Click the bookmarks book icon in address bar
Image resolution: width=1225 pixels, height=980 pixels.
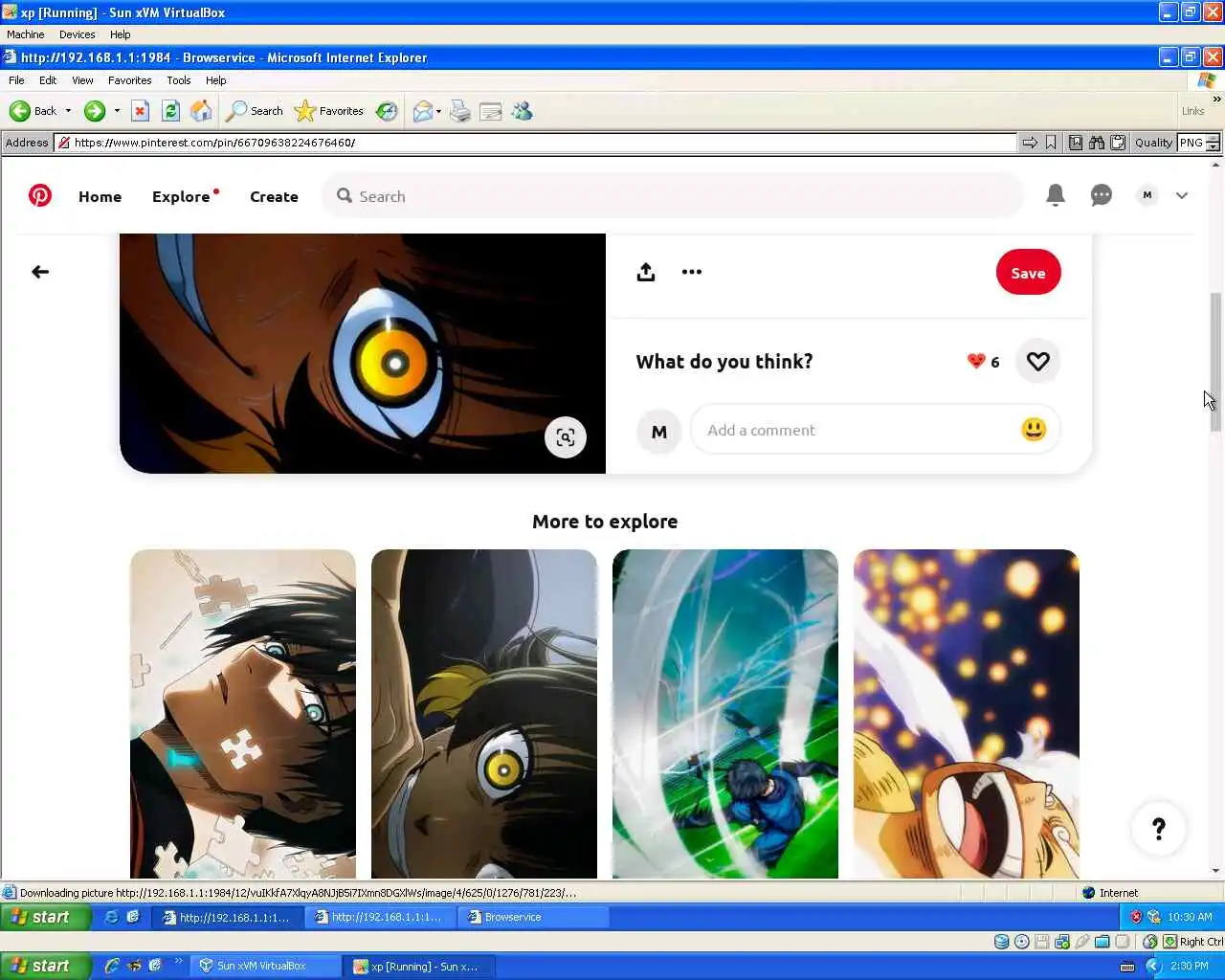pyautogui.click(x=1076, y=143)
